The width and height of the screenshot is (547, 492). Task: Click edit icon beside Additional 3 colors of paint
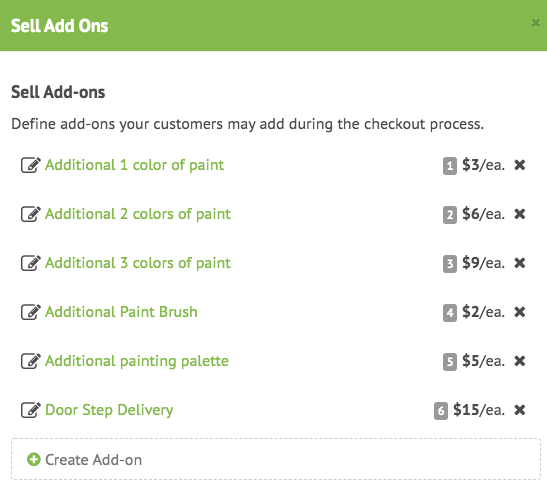coord(31,263)
